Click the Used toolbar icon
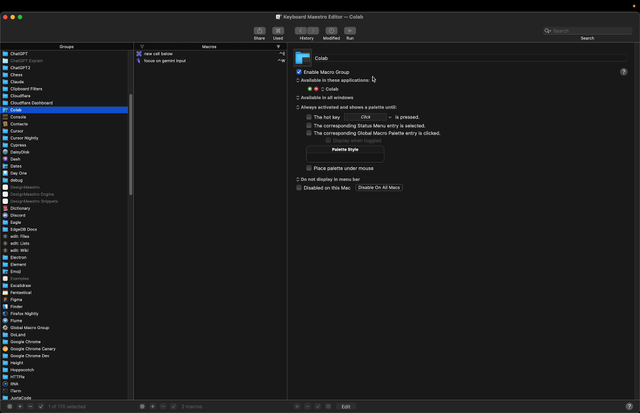 (278, 31)
